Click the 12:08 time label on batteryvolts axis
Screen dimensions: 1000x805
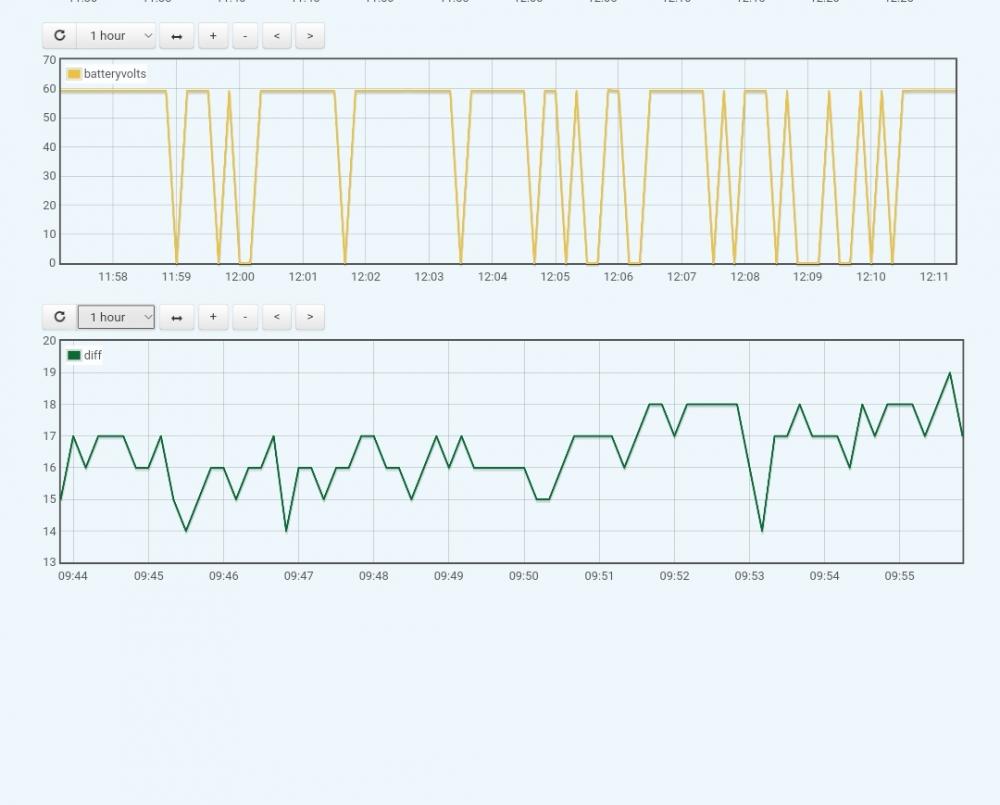744,277
